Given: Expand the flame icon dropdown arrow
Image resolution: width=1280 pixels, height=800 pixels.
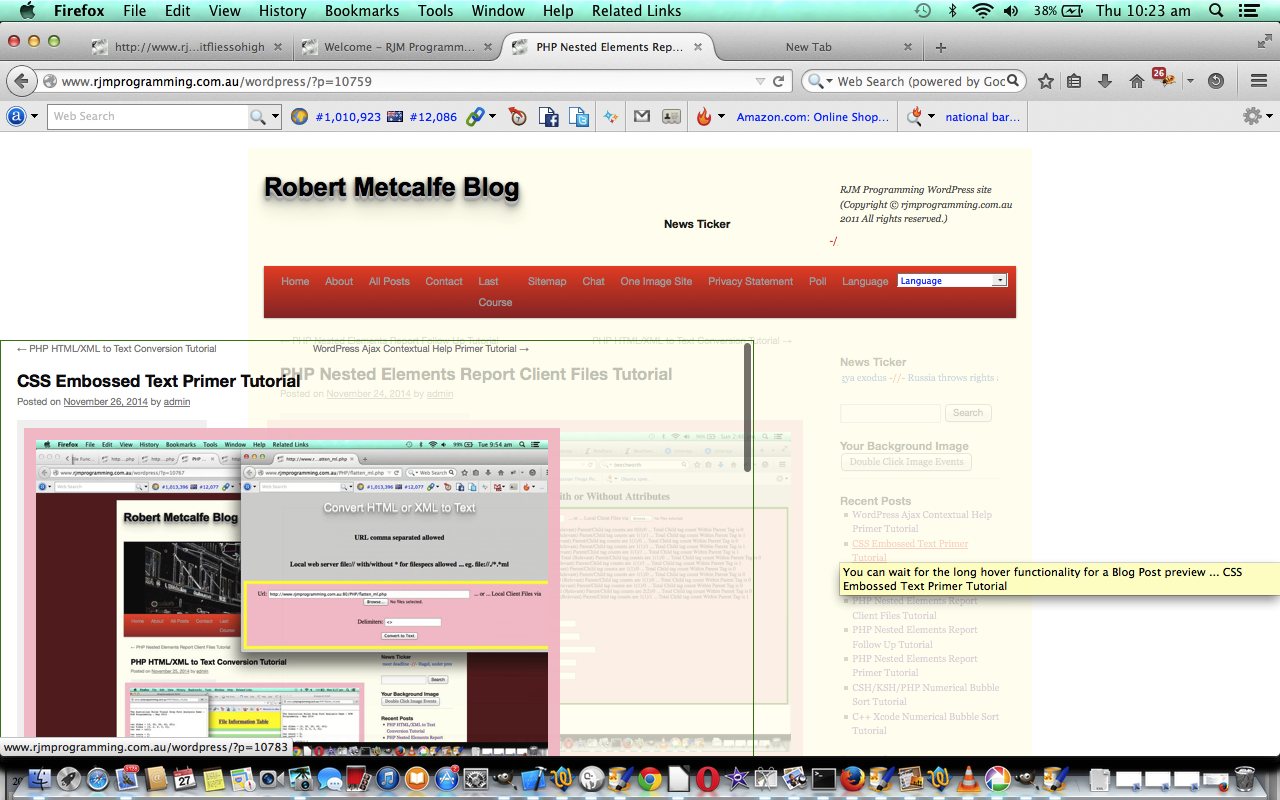Looking at the screenshot, I should click(x=722, y=117).
